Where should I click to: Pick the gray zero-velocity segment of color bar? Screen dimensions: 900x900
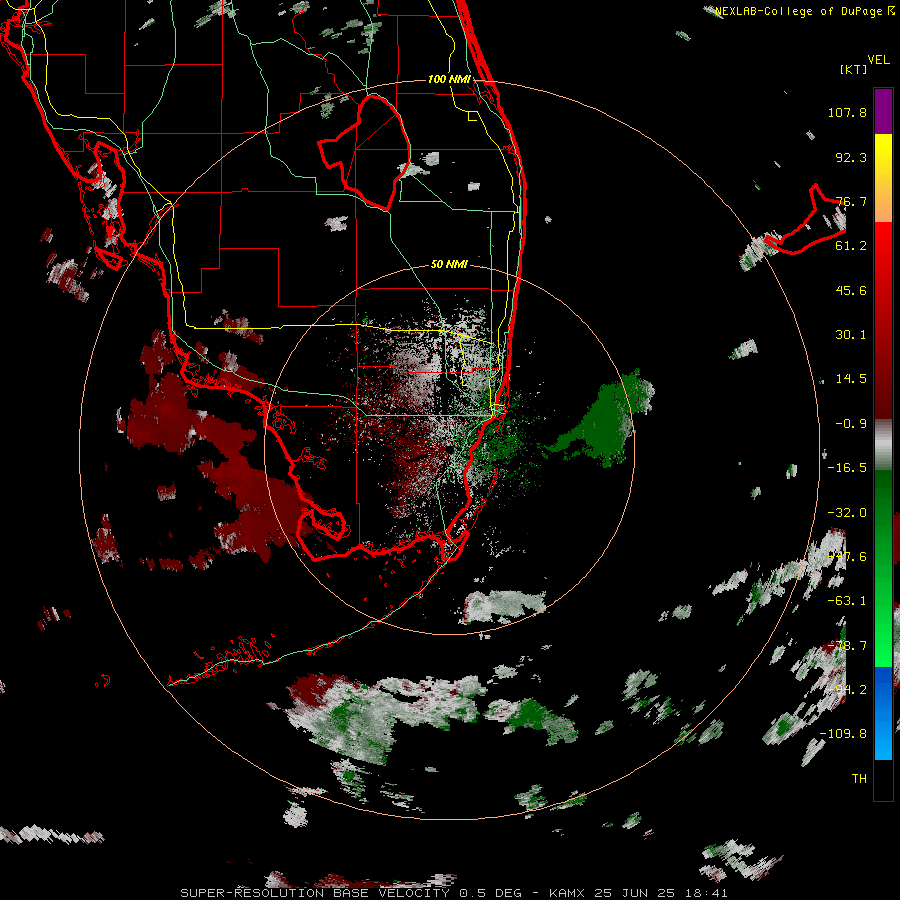point(883,445)
